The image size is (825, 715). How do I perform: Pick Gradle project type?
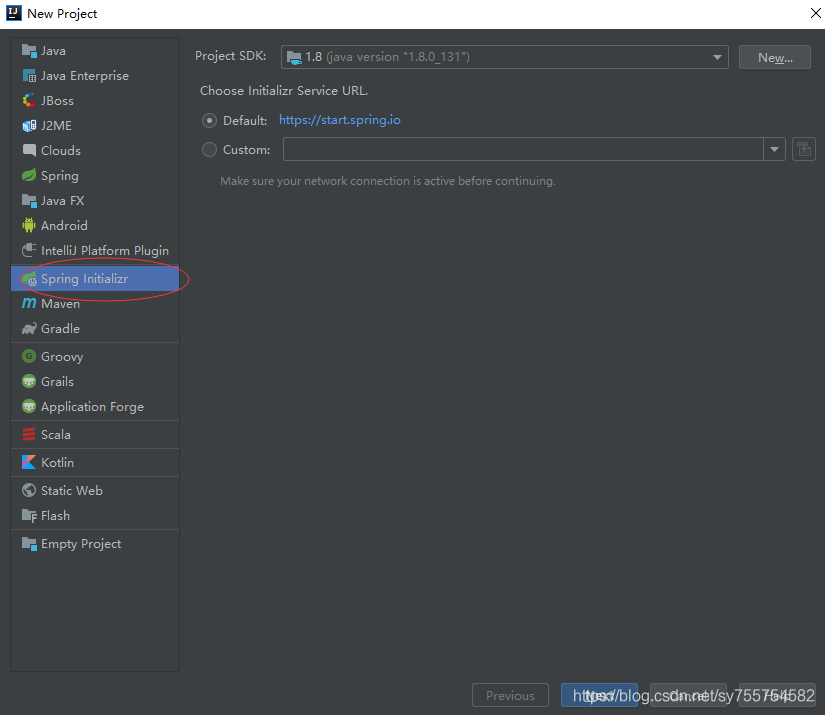95,329
